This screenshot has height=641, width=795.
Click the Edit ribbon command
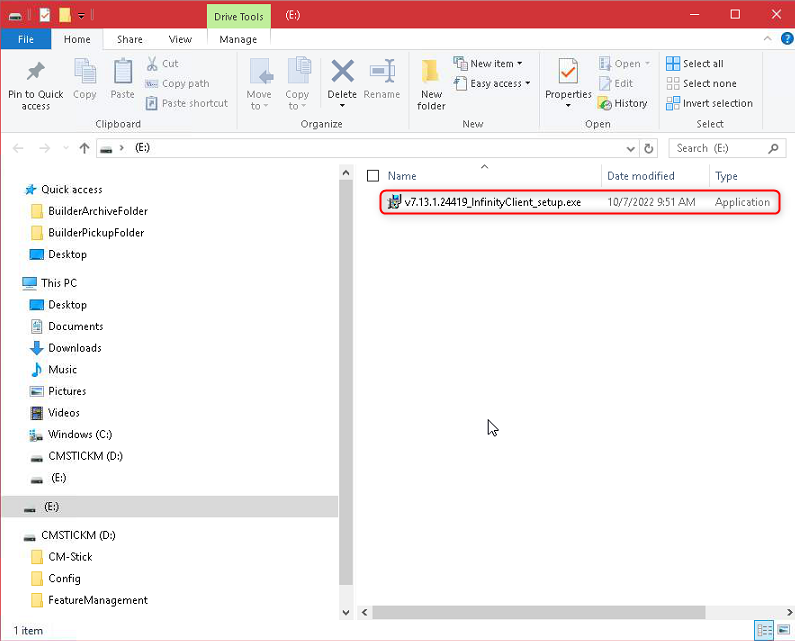pyautogui.click(x=616, y=83)
